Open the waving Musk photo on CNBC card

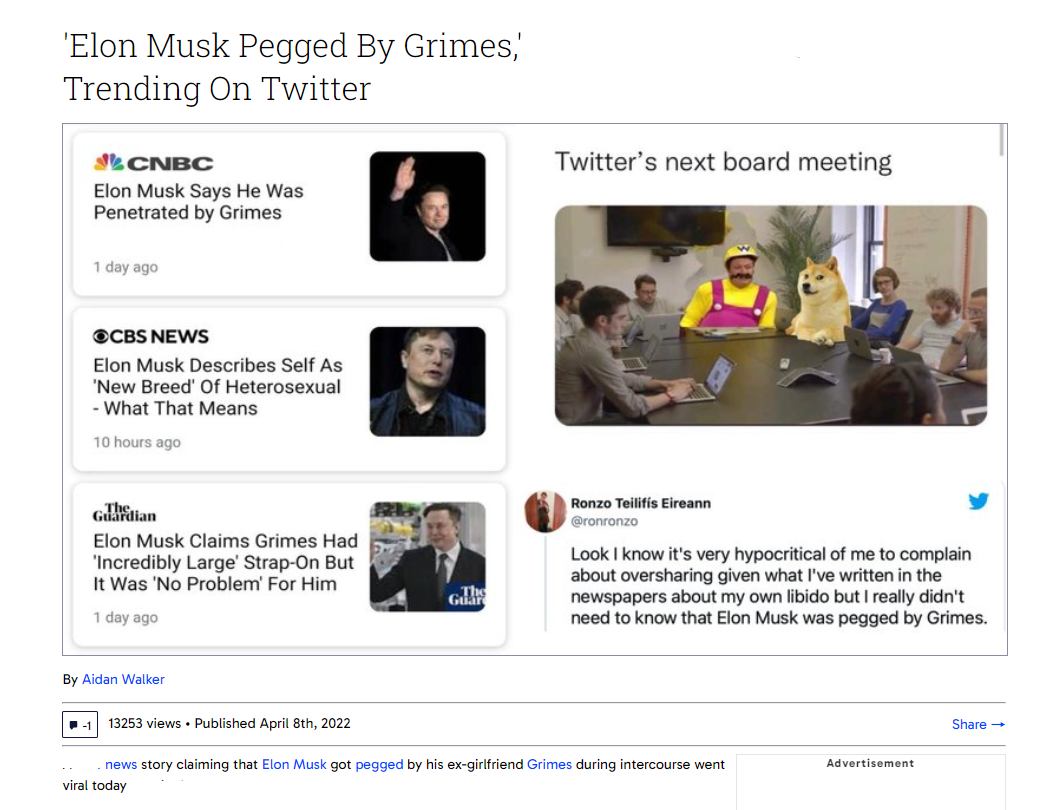427,206
